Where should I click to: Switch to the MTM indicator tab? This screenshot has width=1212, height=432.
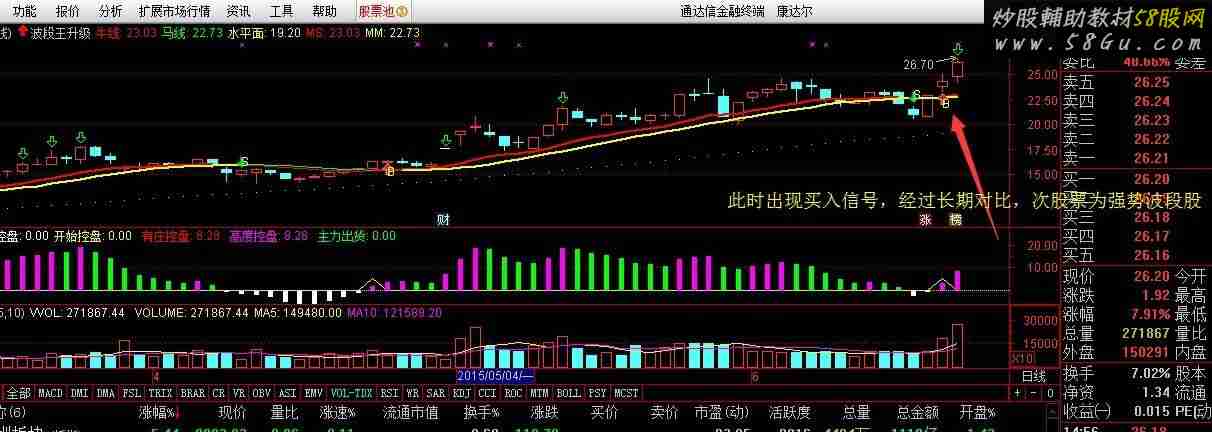point(540,393)
